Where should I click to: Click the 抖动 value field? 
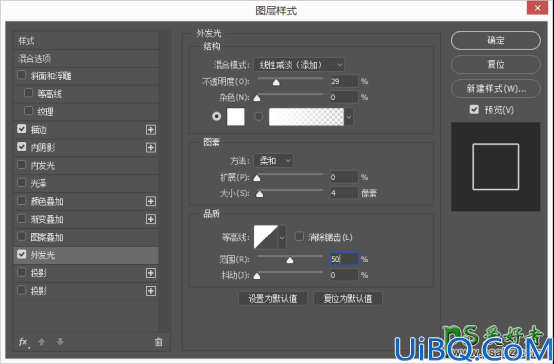coord(344,275)
